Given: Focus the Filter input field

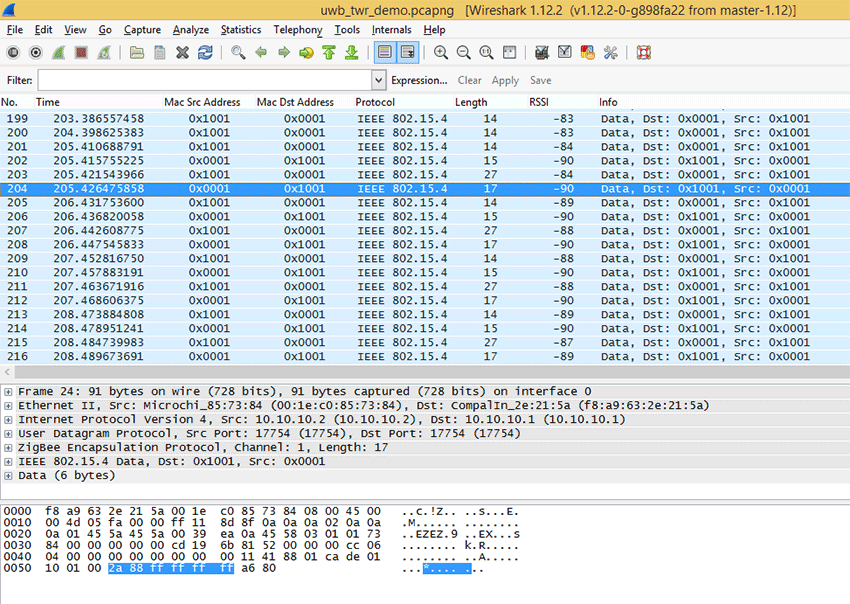Looking at the screenshot, I should (205, 80).
